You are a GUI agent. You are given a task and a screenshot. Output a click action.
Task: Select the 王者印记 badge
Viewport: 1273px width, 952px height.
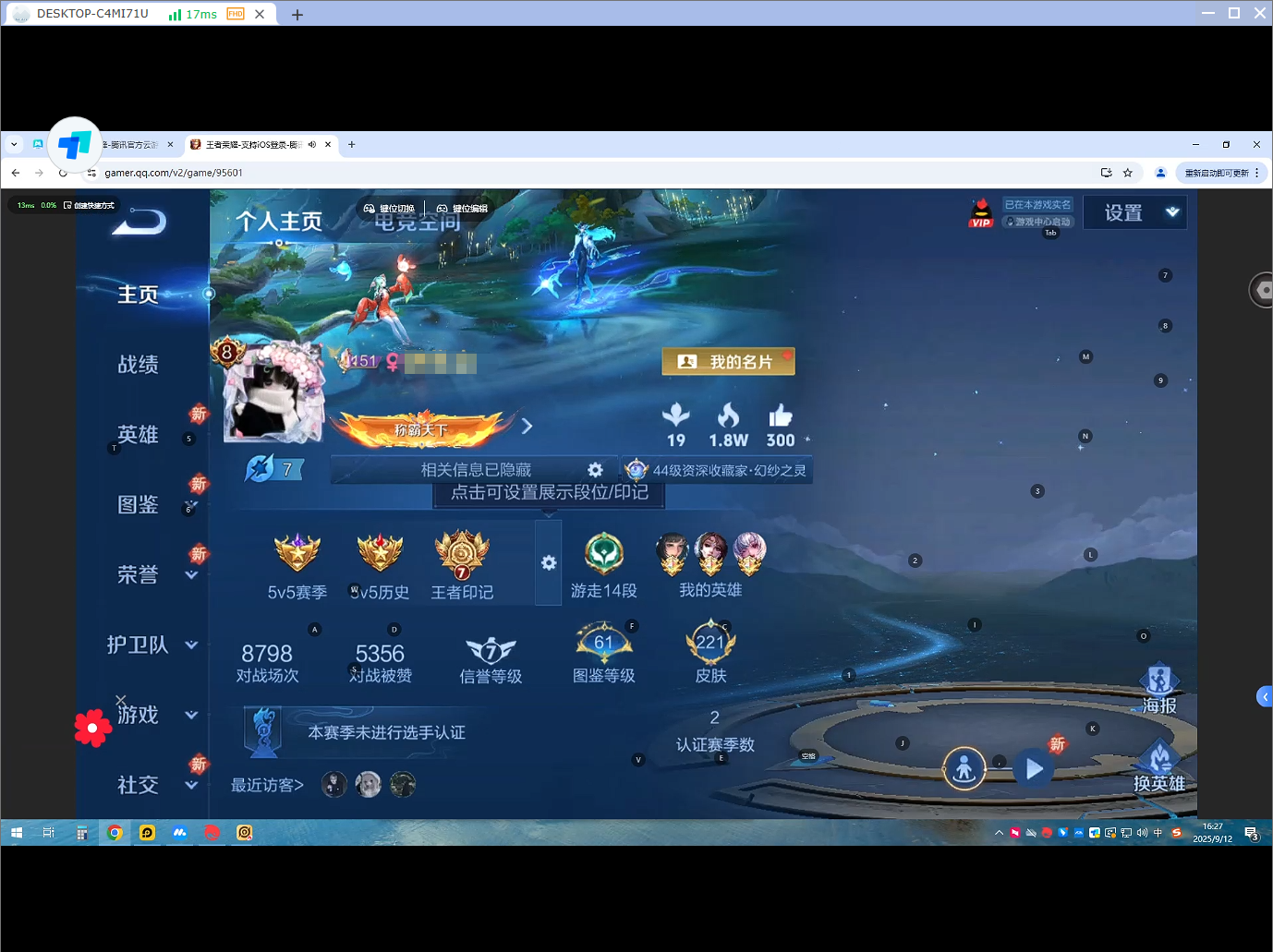(x=462, y=566)
